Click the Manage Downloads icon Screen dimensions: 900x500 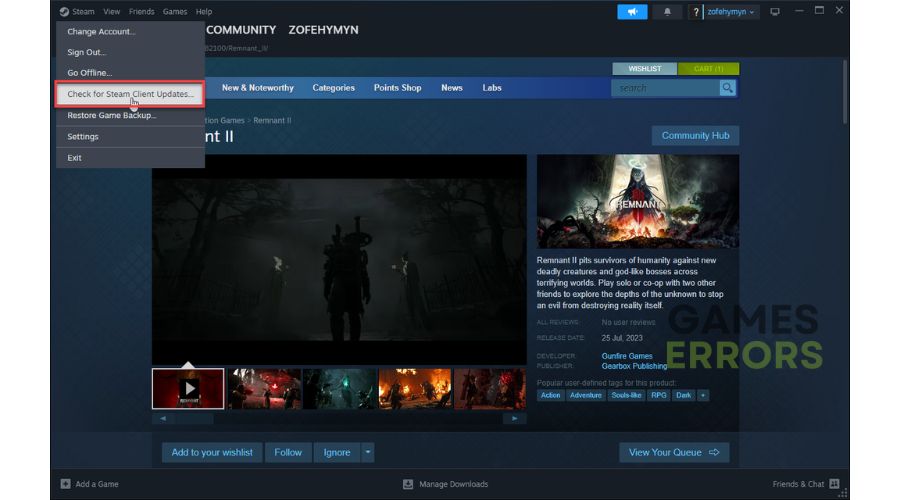pyautogui.click(x=408, y=484)
